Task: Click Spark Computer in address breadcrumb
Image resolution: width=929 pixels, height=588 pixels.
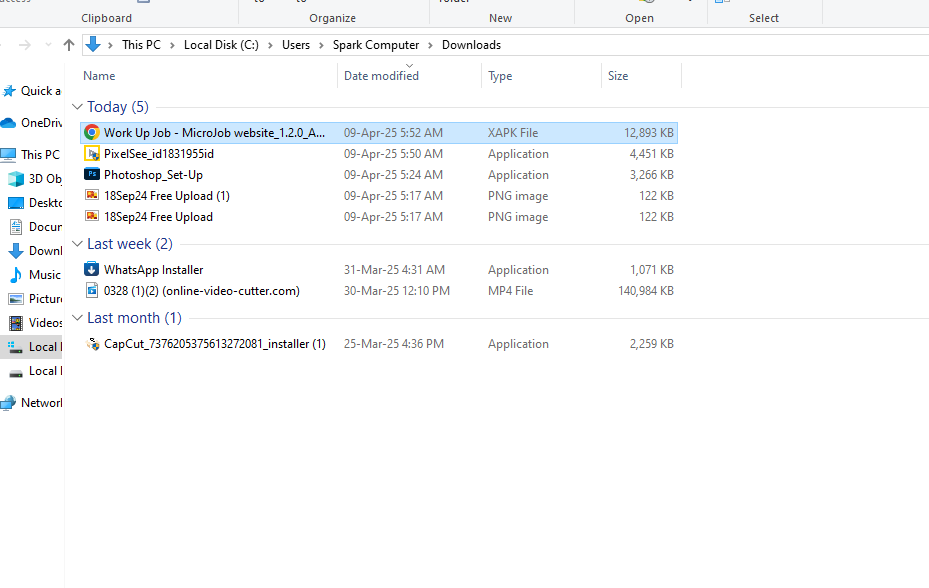Action: point(376,44)
